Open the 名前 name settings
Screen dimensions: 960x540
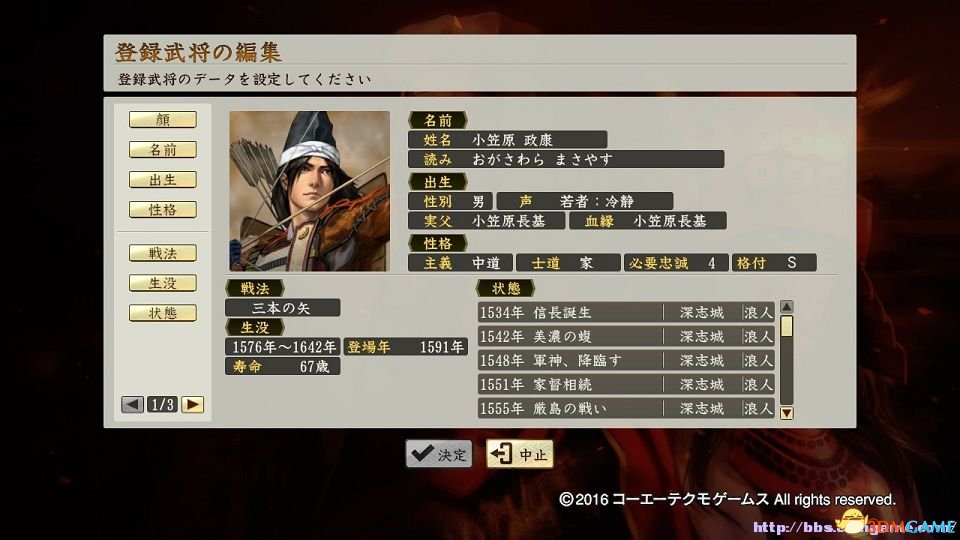pyautogui.click(x=163, y=149)
